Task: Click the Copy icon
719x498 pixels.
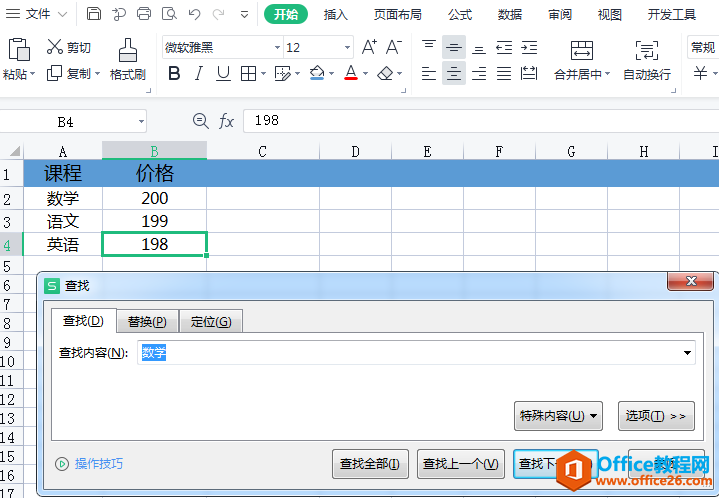Action: click(x=54, y=73)
